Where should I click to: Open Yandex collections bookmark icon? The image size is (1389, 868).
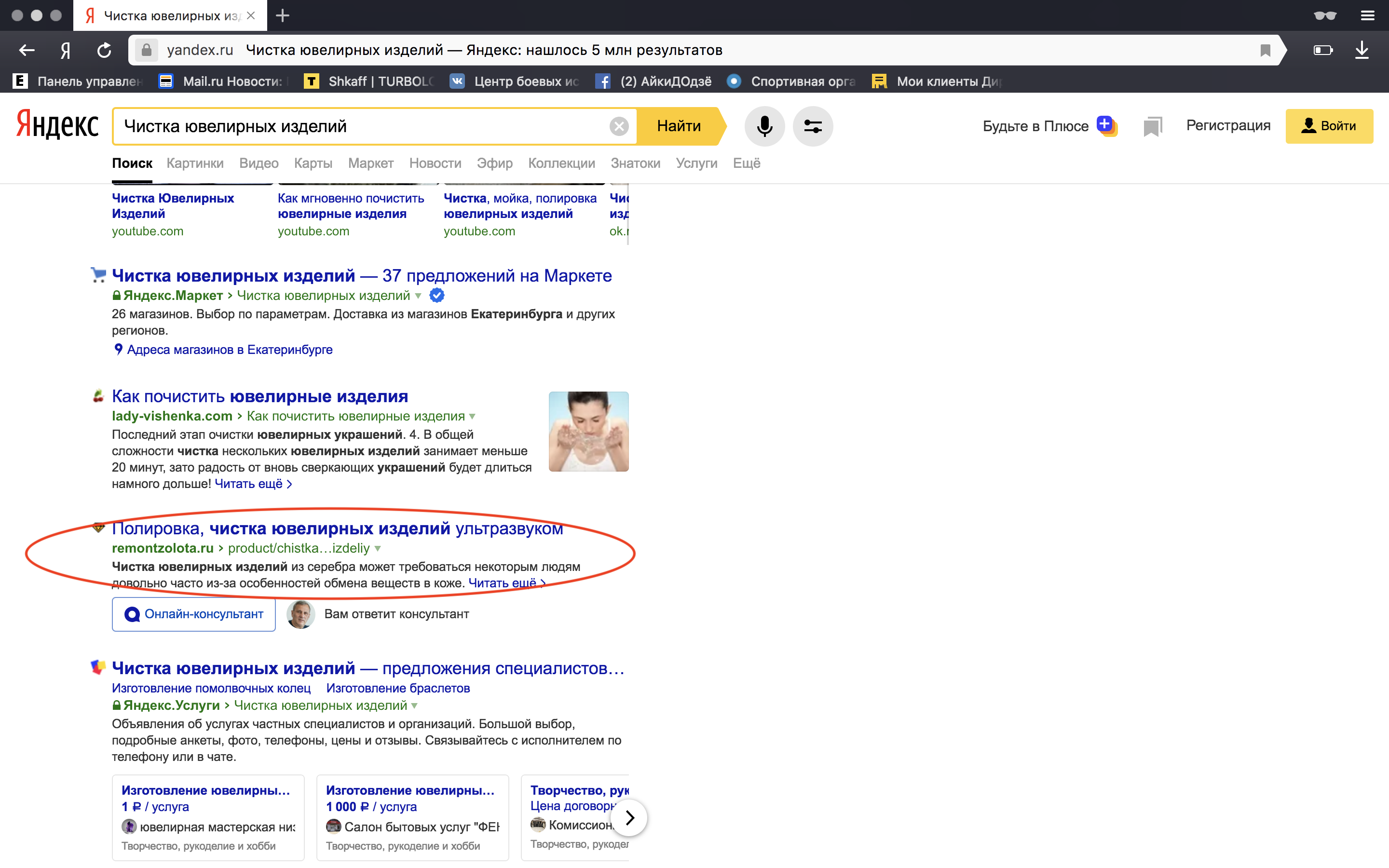(x=1152, y=126)
